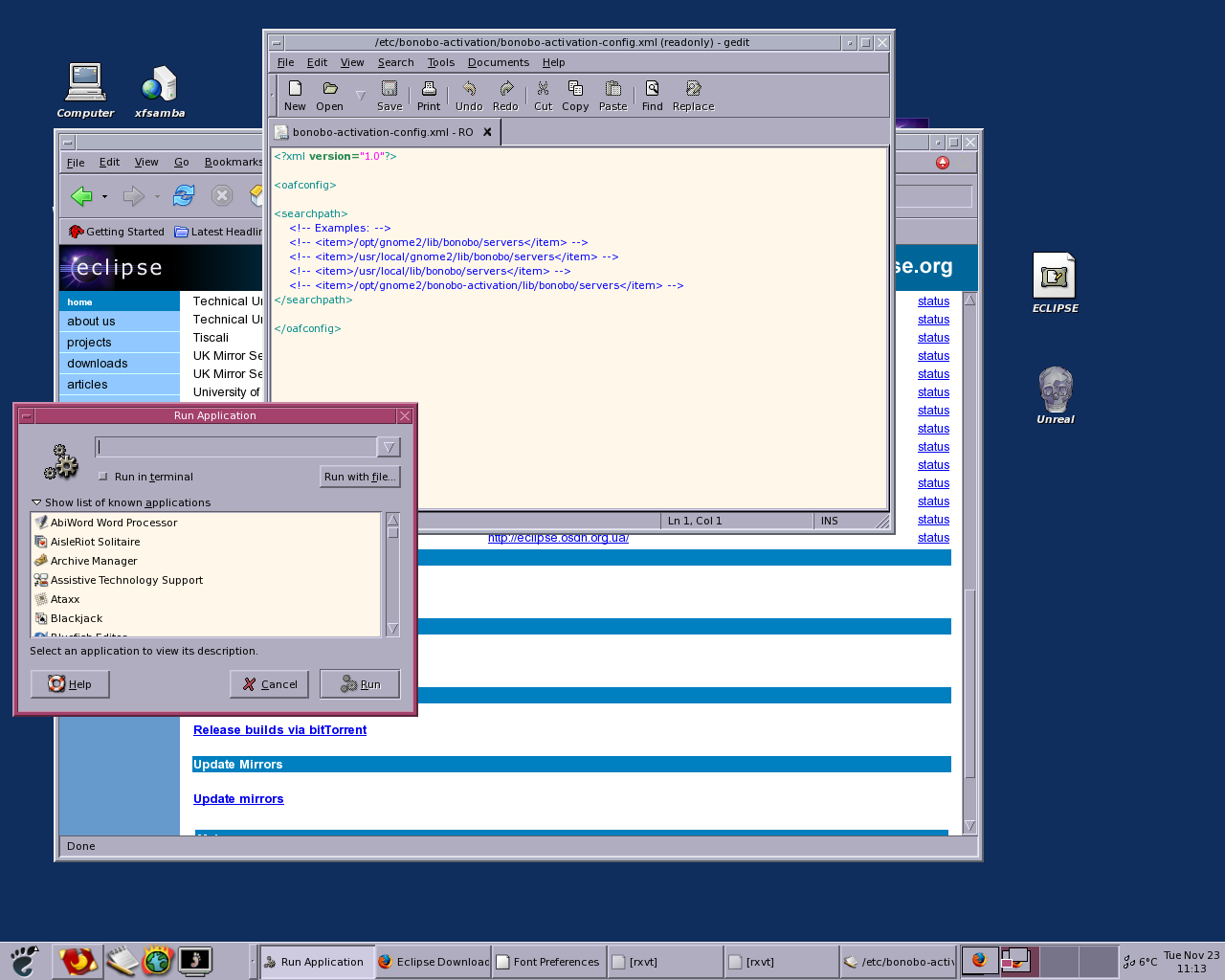
Task: Click the Stop icon in browser toolbar
Action: [222, 196]
